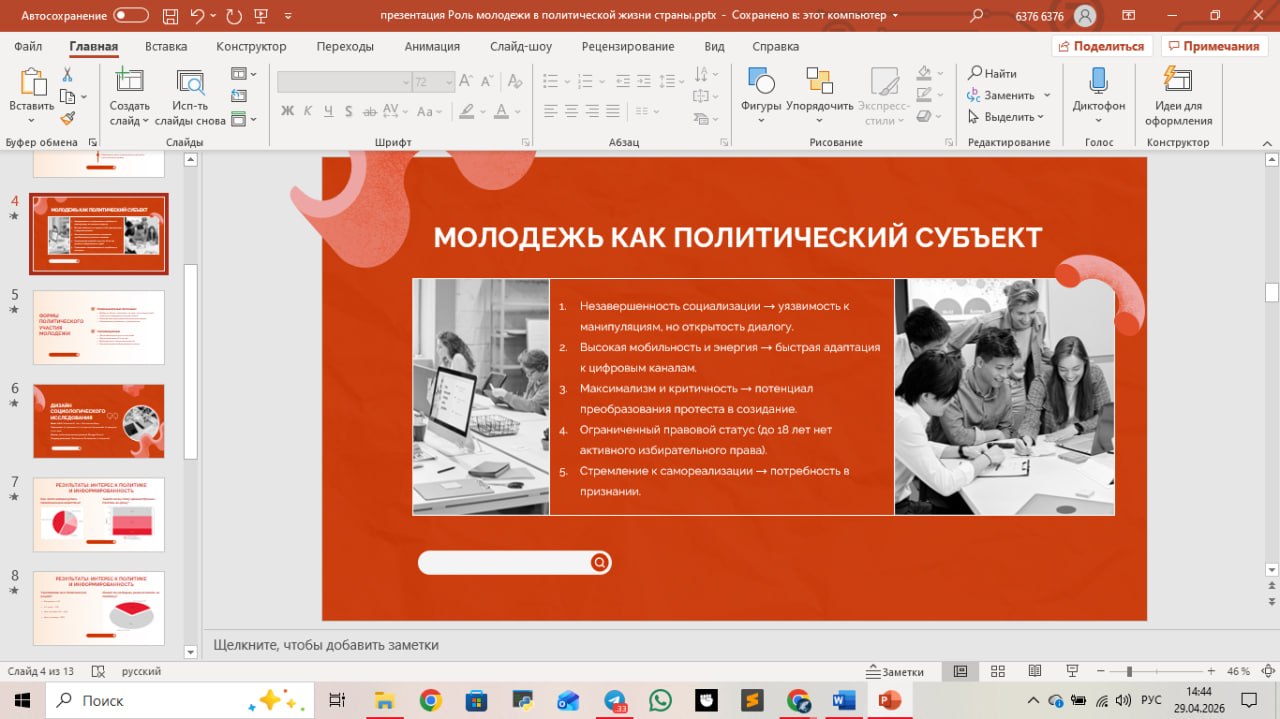
Task: Toggle italic К formatting
Action: click(310, 111)
